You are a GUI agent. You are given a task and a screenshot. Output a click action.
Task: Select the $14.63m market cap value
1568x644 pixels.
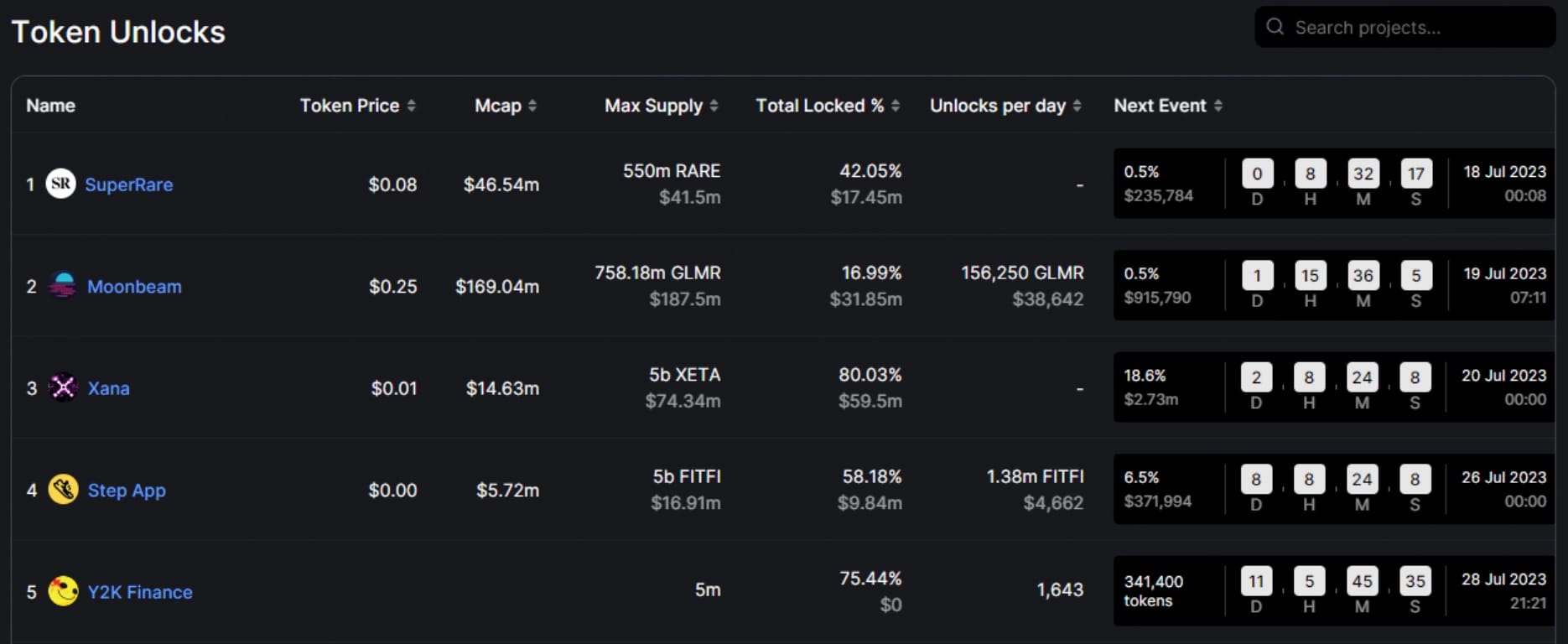tap(503, 388)
